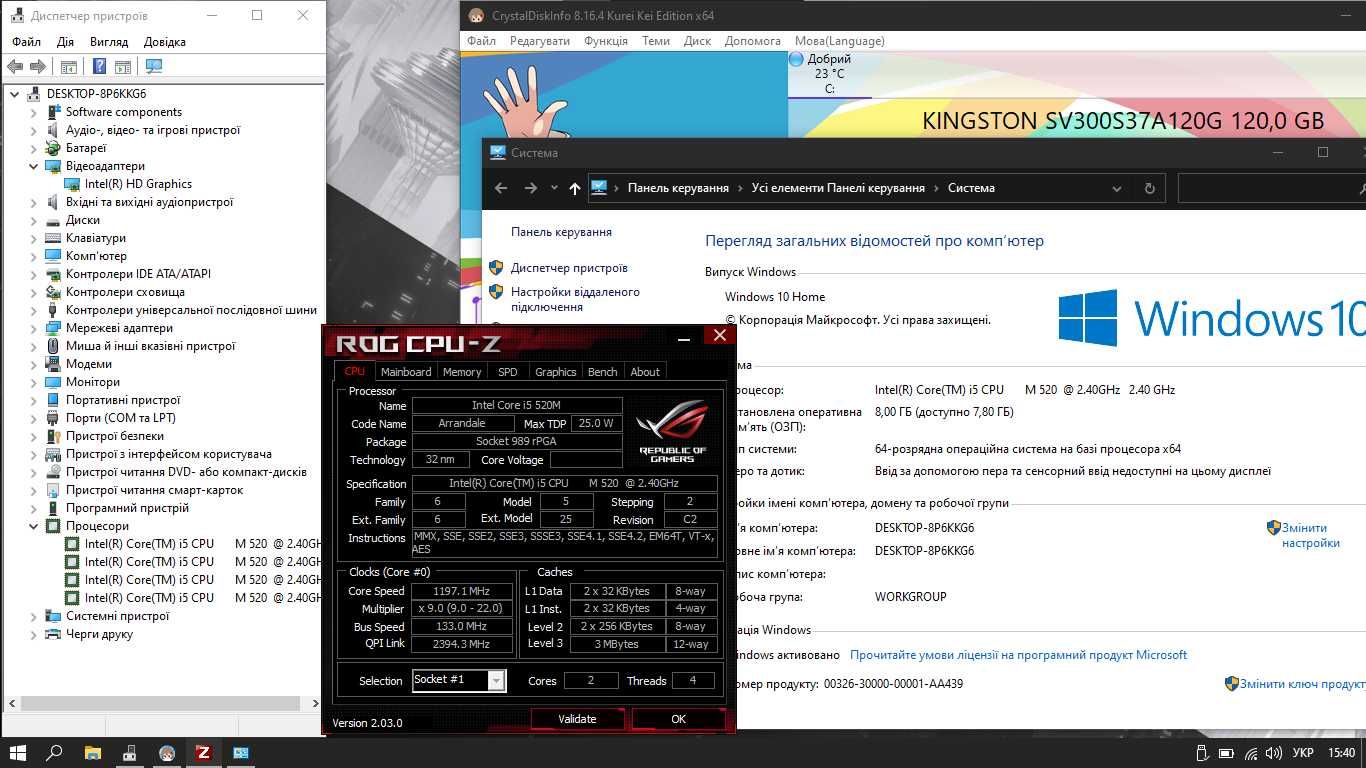Click the Змінити настройки link
This screenshot has width=1366, height=768.
coord(1311,535)
